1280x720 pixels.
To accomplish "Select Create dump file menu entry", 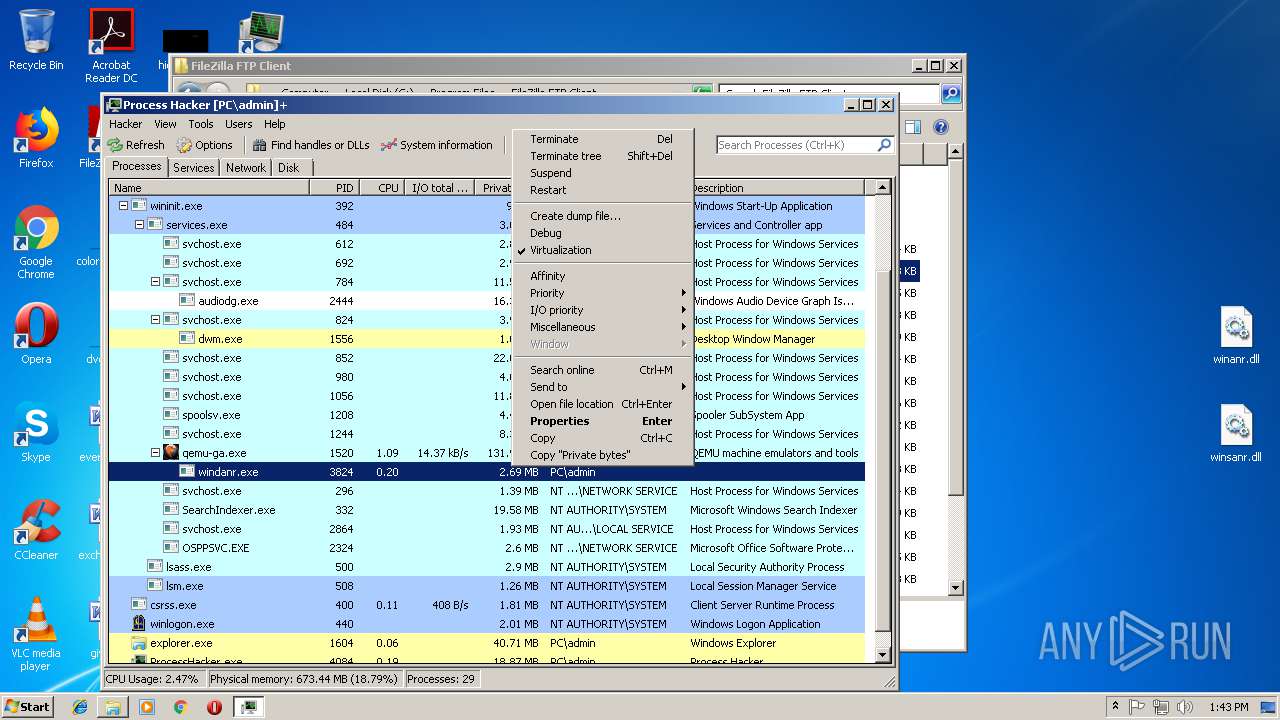I will [602, 216].
